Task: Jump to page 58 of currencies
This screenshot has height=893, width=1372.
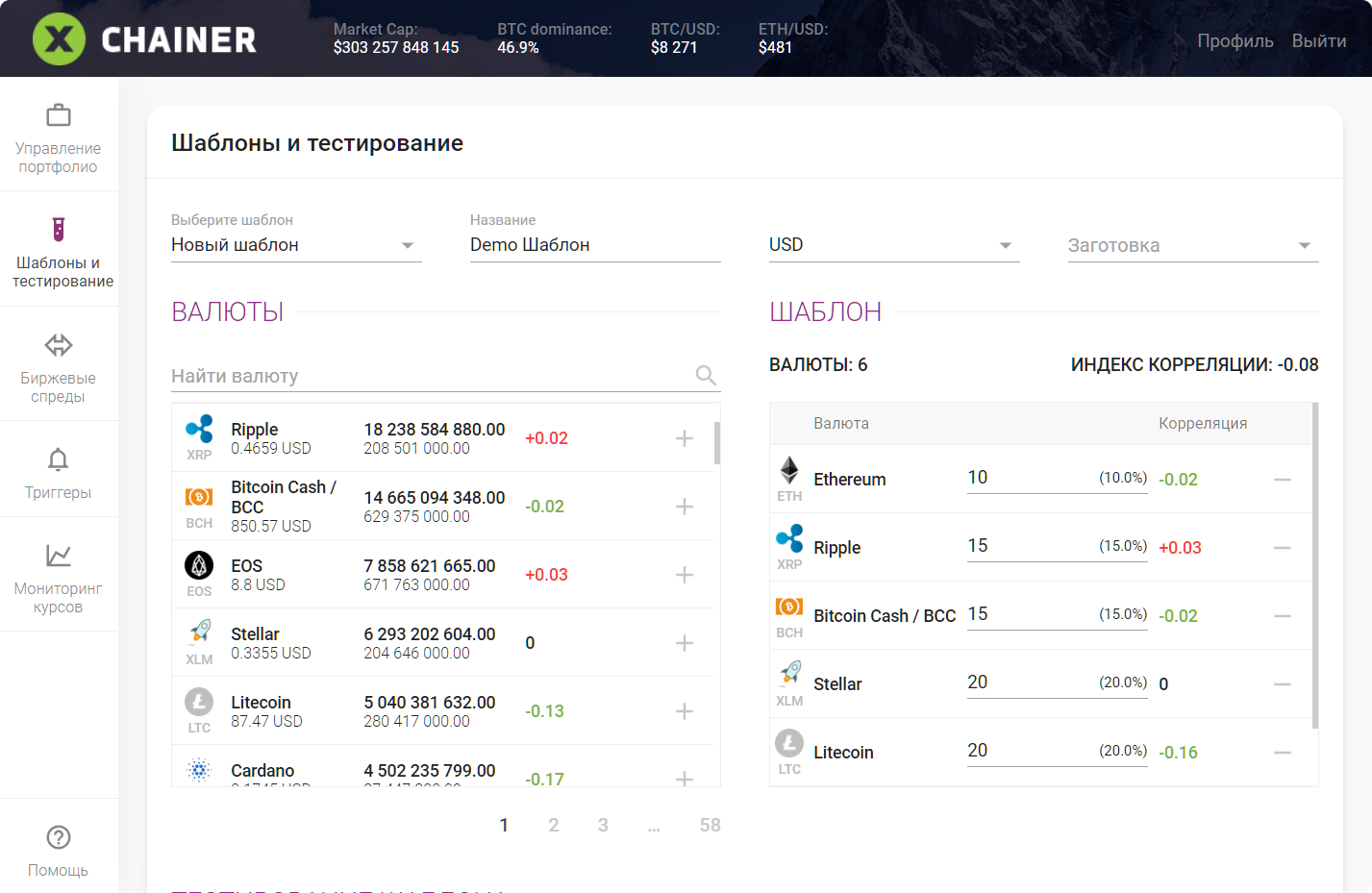Action: click(x=710, y=825)
